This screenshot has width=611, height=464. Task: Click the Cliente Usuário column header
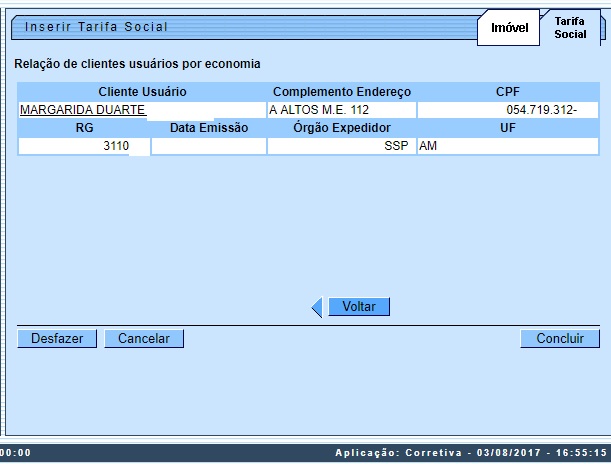coord(142,92)
